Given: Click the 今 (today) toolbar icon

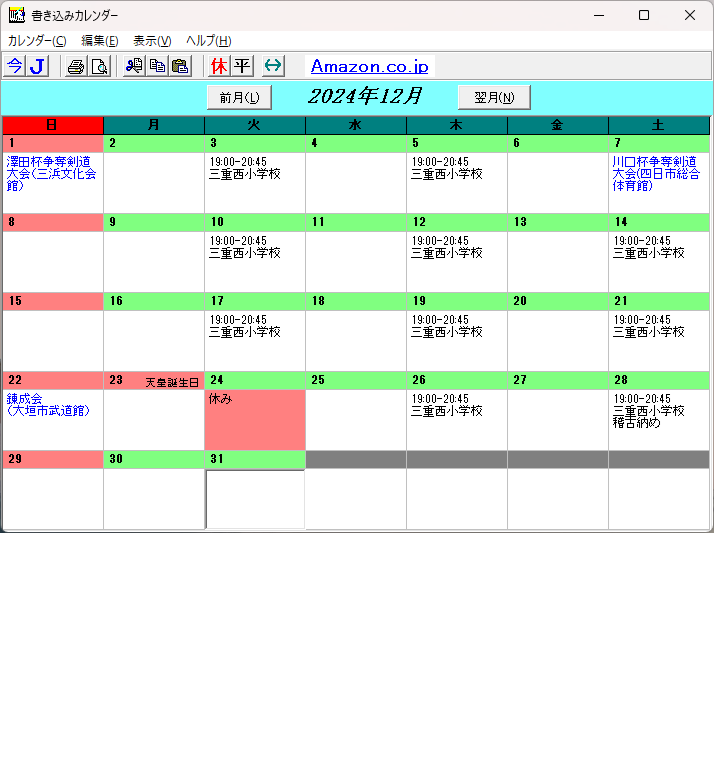Looking at the screenshot, I should [x=15, y=66].
